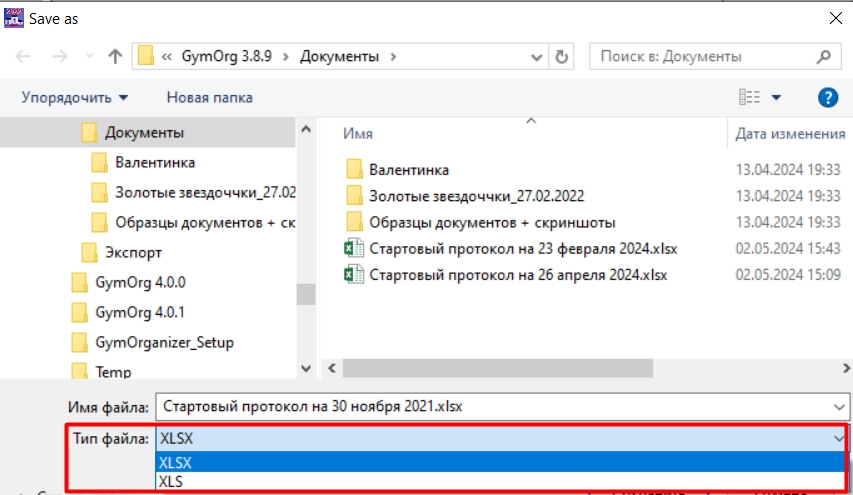
Task: Expand the view options dropdown arrow
Action: point(776,97)
